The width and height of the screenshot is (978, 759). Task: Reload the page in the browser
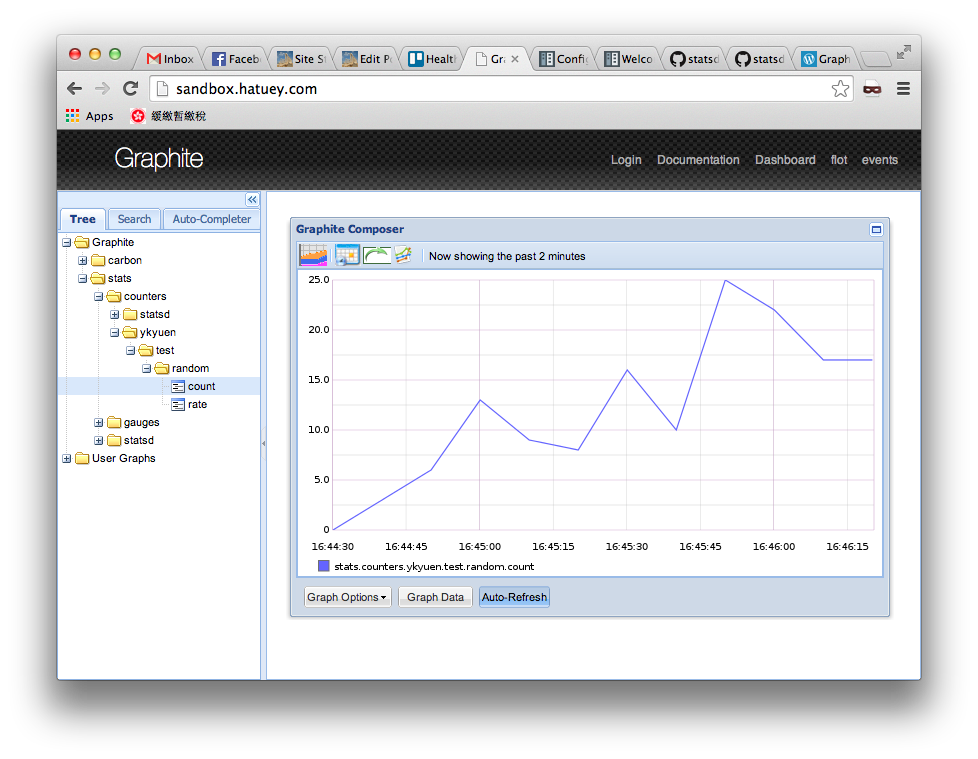(x=130, y=89)
